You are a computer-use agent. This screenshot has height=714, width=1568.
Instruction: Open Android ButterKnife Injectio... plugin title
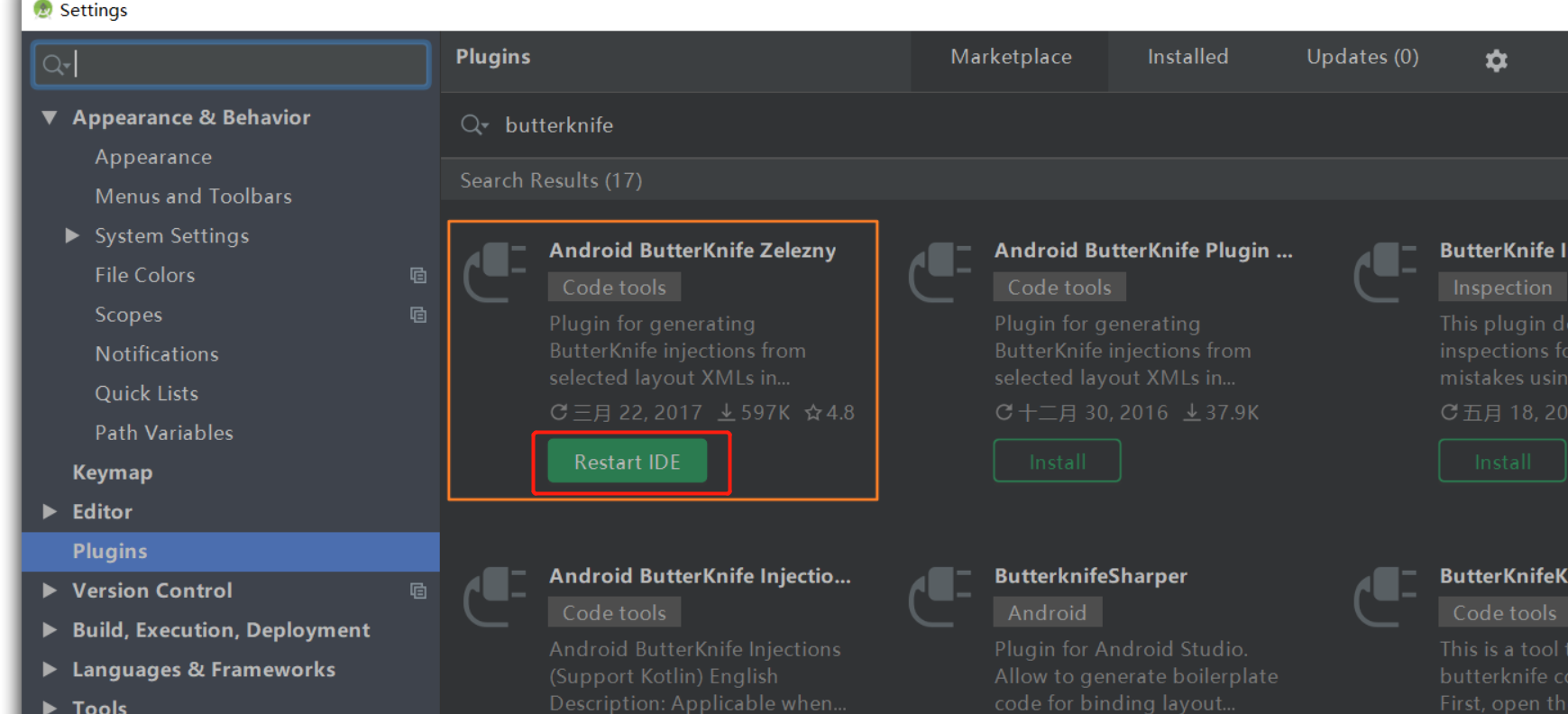(x=700, y=576)
